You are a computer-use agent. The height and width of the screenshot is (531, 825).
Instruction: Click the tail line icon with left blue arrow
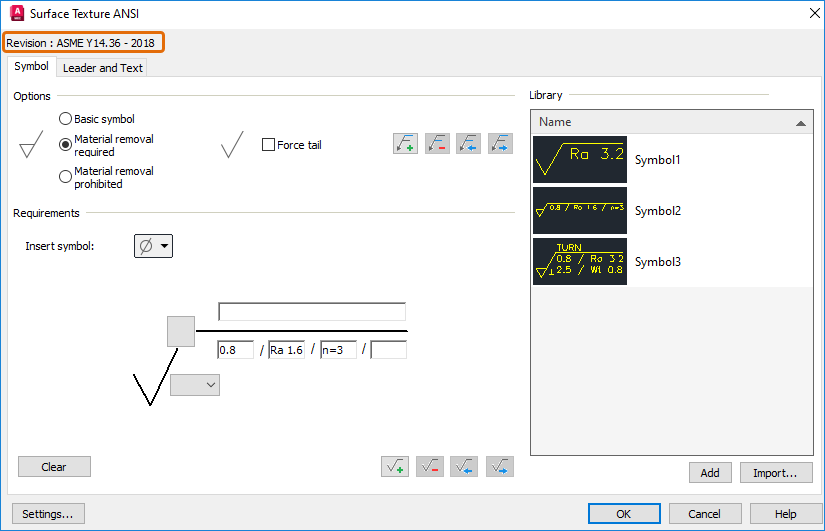coord(468,143)
